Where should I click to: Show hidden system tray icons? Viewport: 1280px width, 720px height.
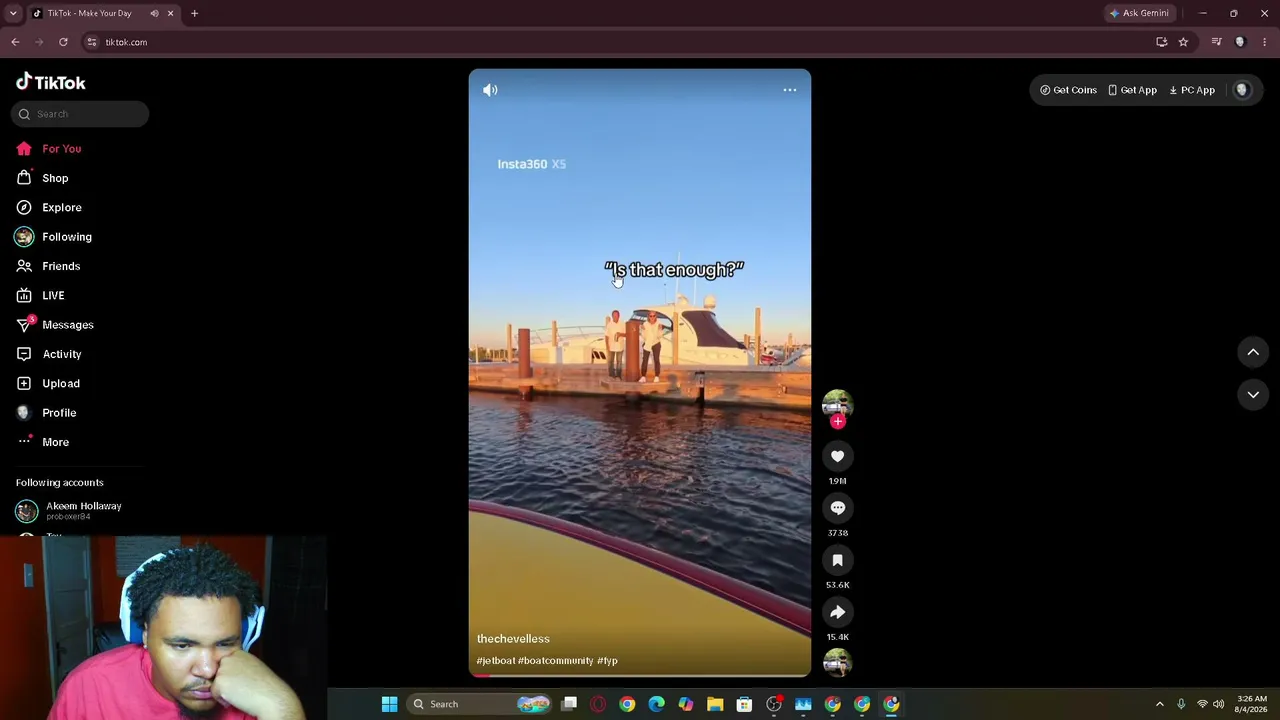[x=1160, y=704]
